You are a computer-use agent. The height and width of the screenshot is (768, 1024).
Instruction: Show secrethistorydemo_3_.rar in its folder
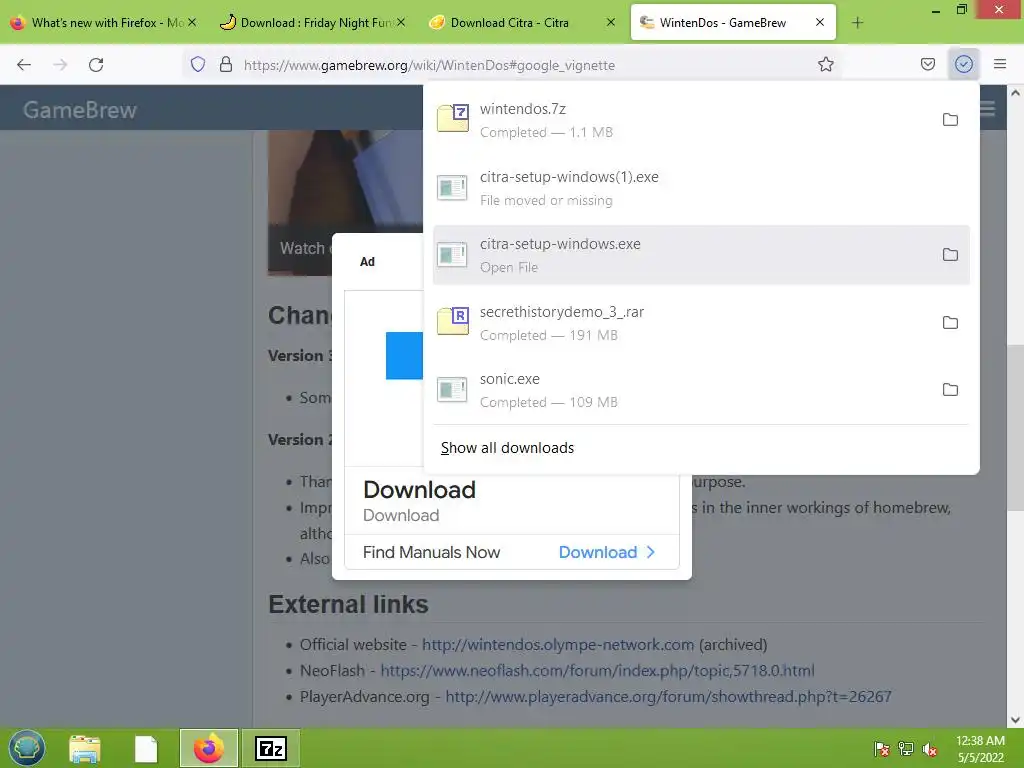point(950,323)
